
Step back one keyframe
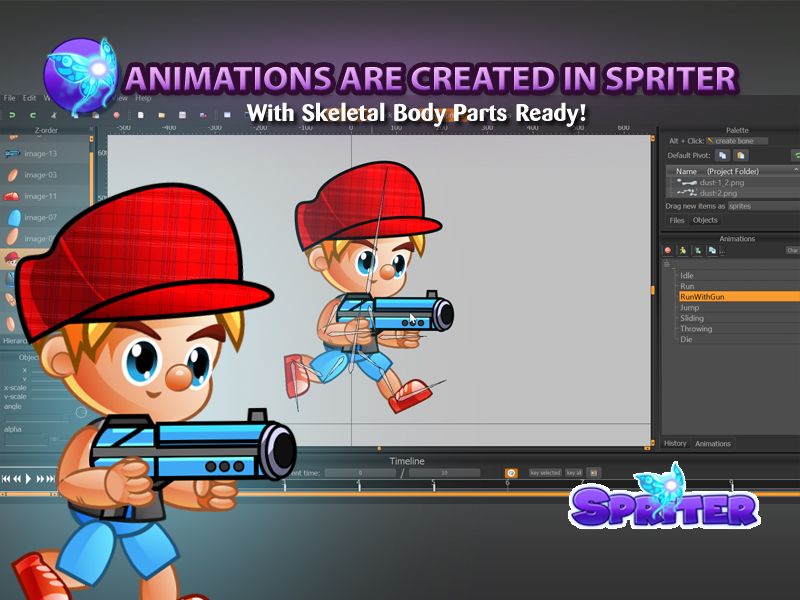pyautogui.click(x=17, y=479)
